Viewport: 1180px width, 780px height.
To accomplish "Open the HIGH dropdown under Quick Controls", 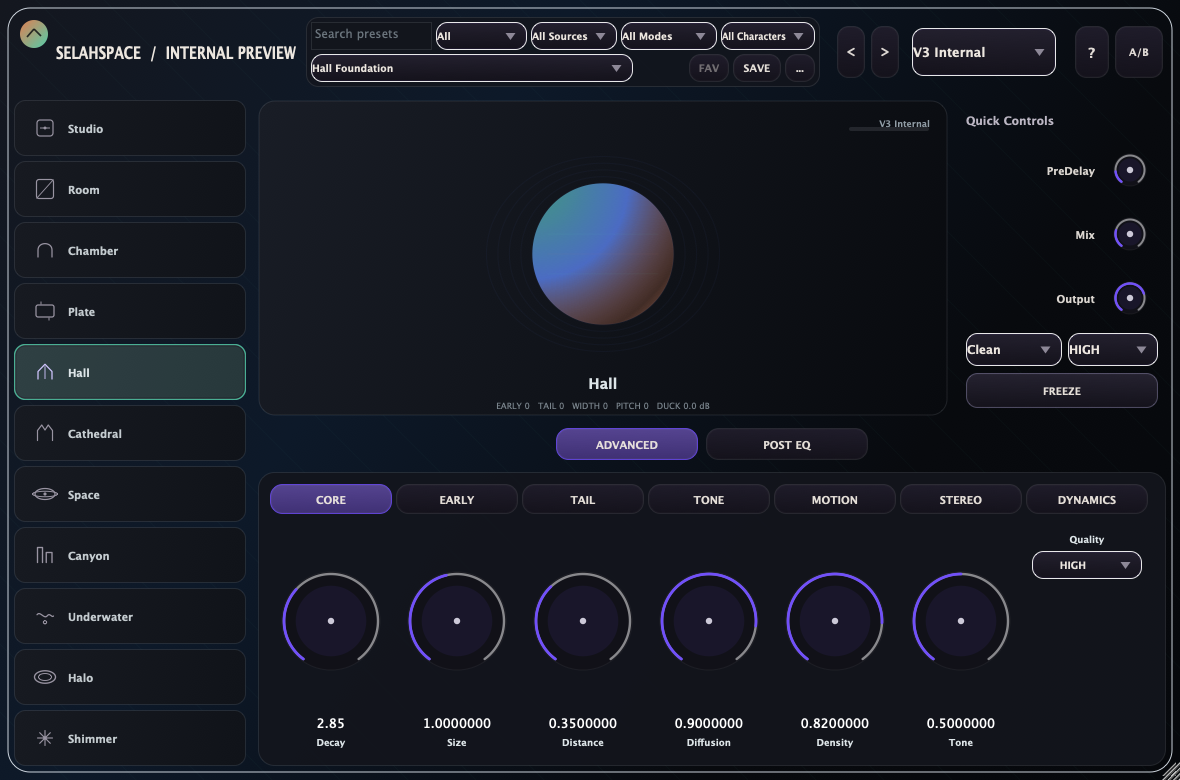I will [1112, 349].
